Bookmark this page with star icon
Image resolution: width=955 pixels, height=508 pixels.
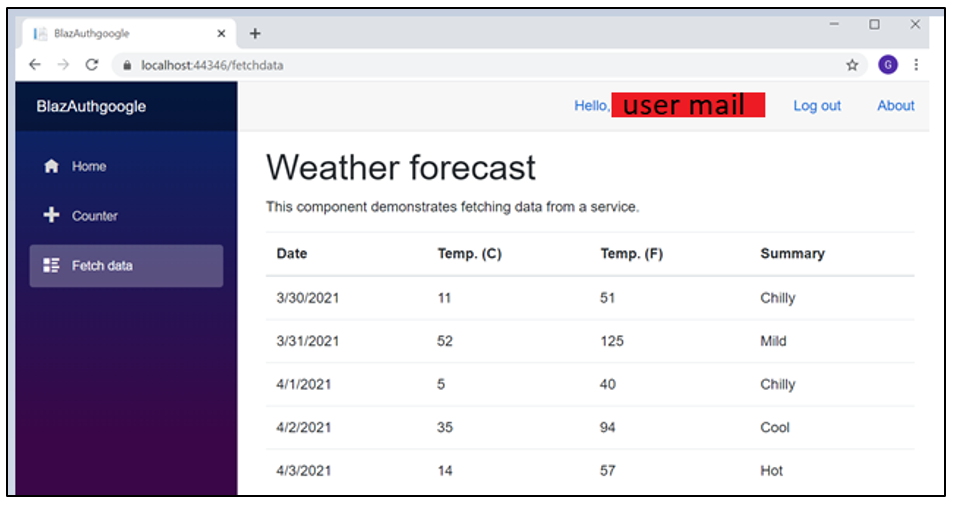click(852, 65)
